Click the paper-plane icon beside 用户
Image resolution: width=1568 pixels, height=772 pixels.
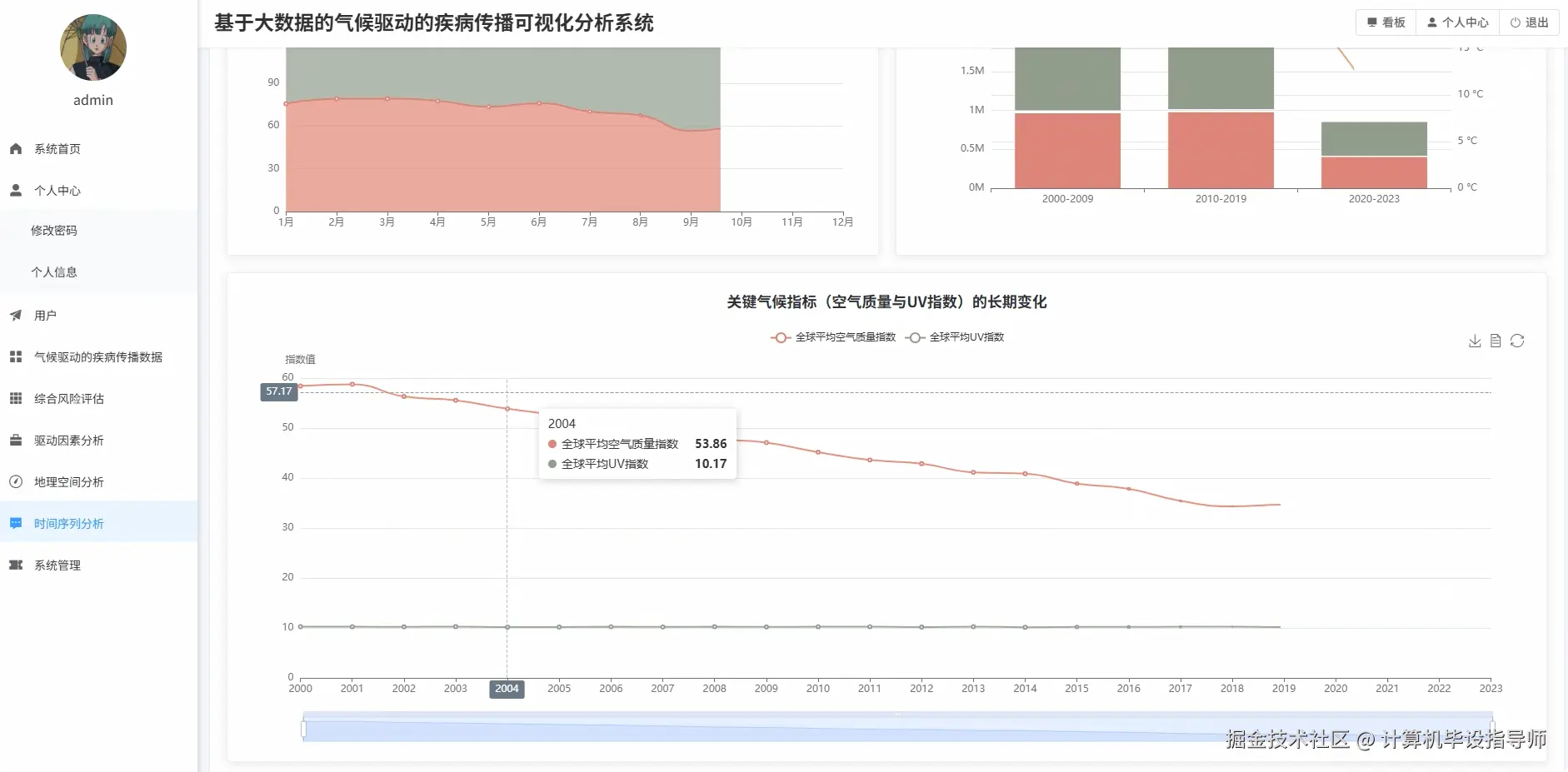(16, 316)
